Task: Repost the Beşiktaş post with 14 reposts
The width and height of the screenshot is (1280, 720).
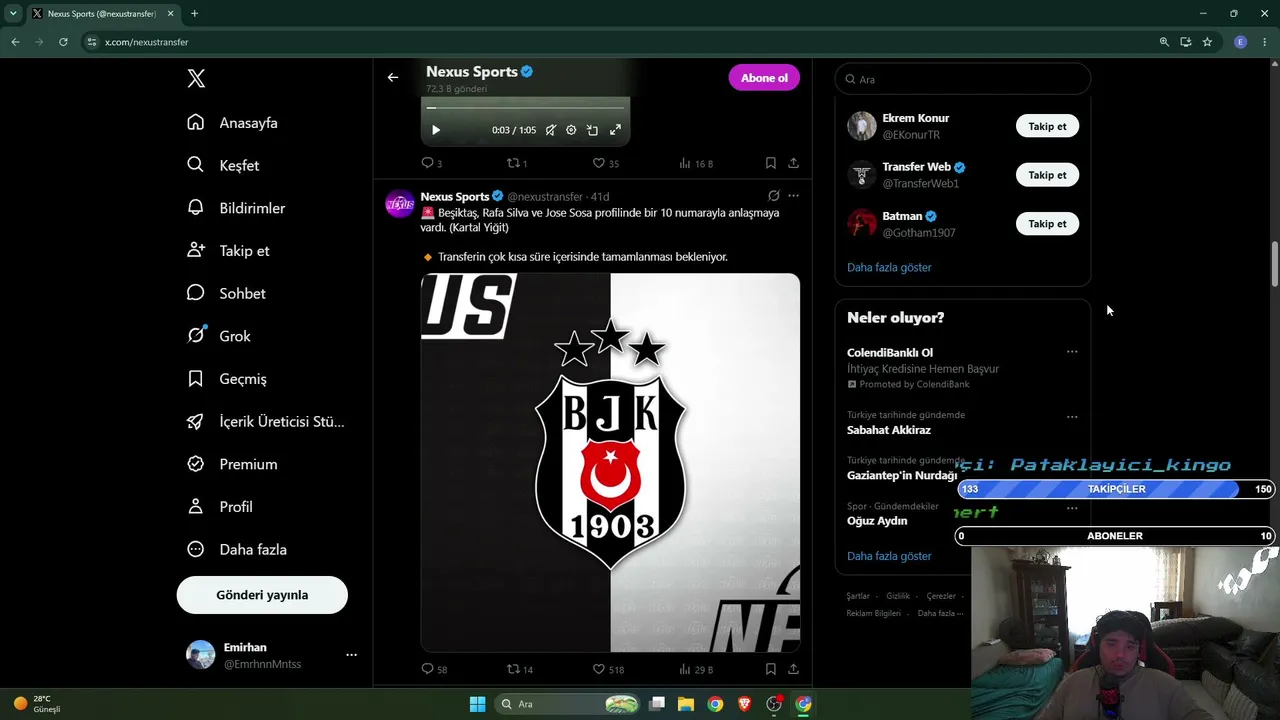Action: (x=520, y=669)
